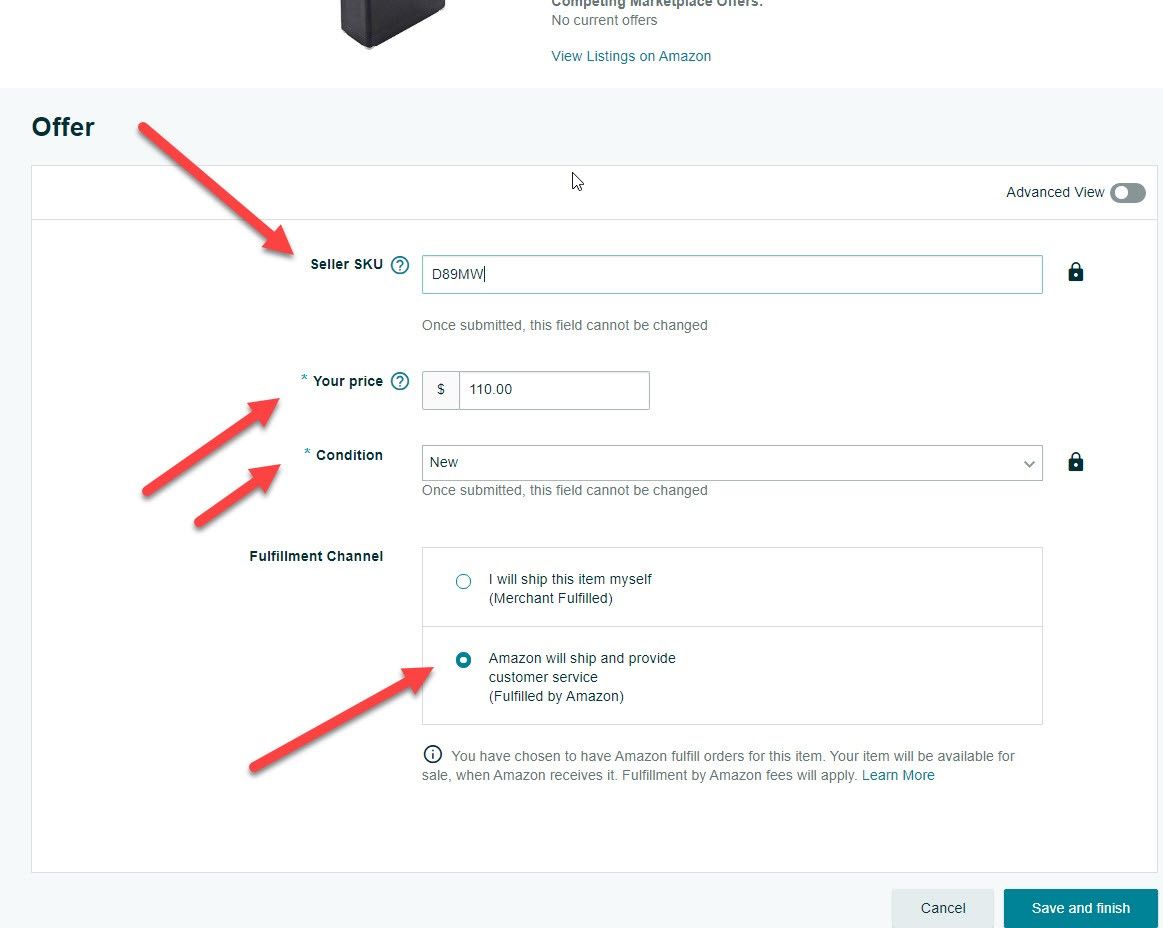Toggle the Advanced View switch
The image size is (1163, 928).
pos(1127,193)
